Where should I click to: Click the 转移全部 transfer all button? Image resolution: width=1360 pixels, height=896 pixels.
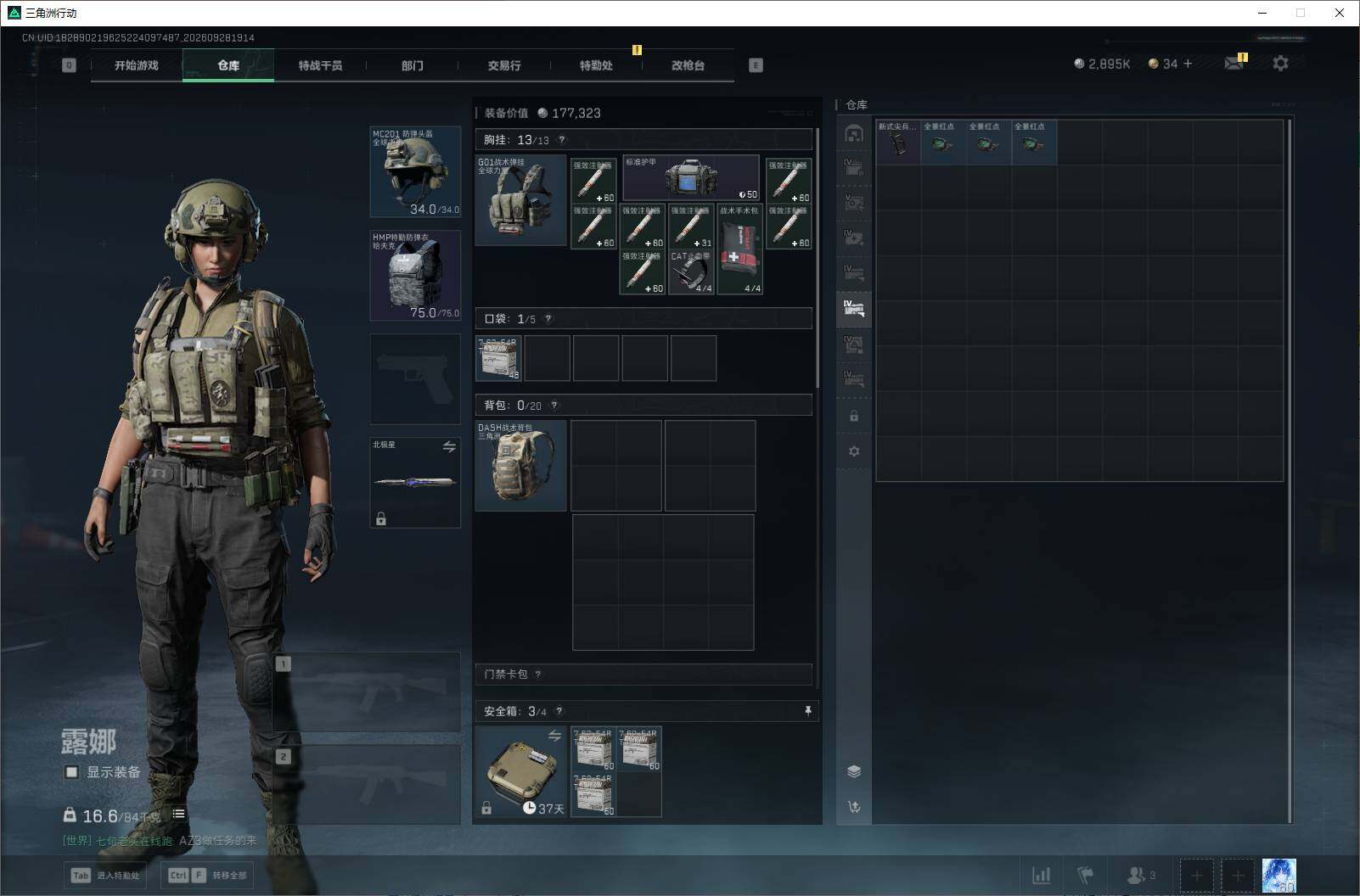[207, 876]
